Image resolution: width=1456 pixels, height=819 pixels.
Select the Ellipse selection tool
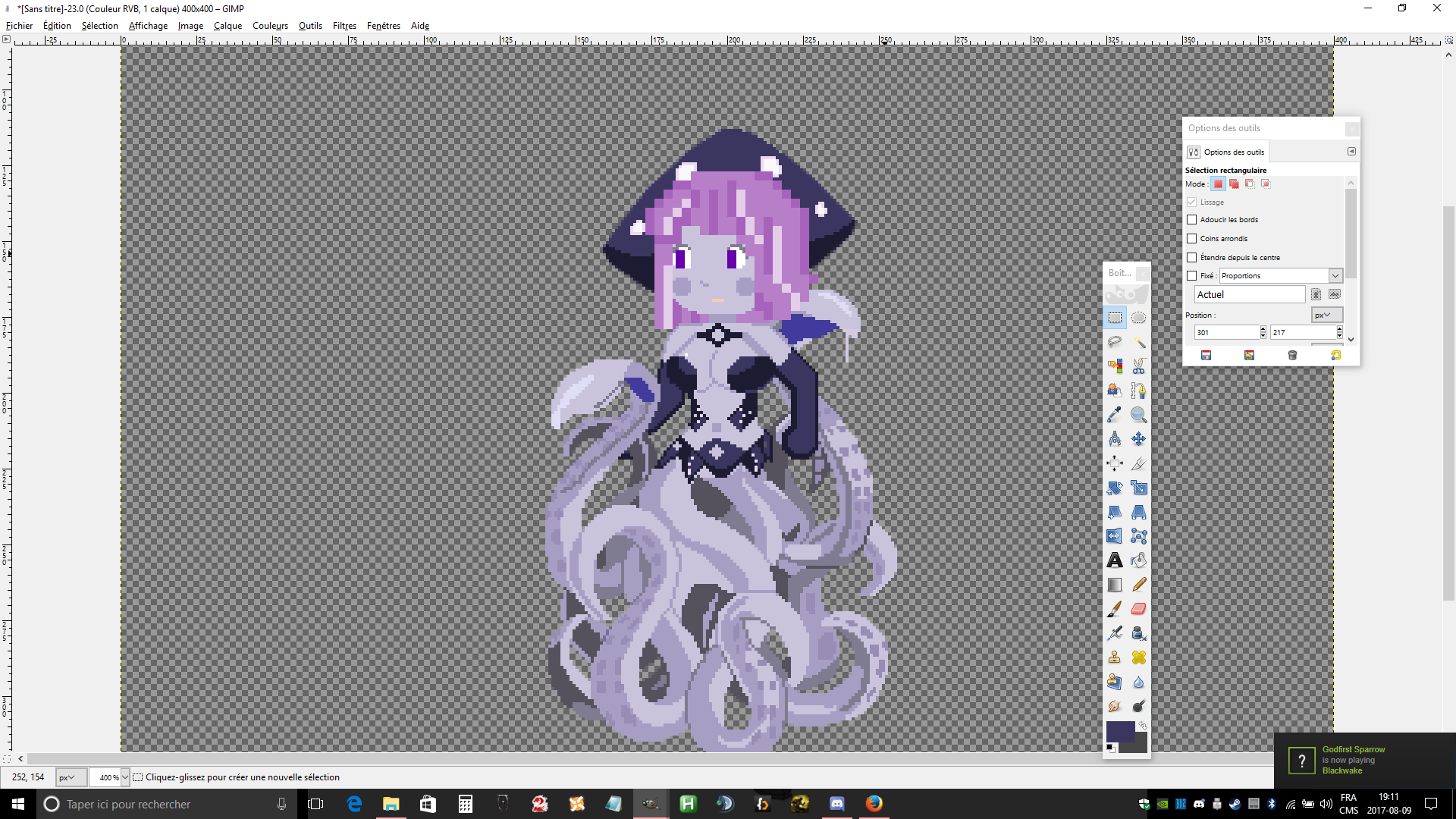[x=1138, y=318]
